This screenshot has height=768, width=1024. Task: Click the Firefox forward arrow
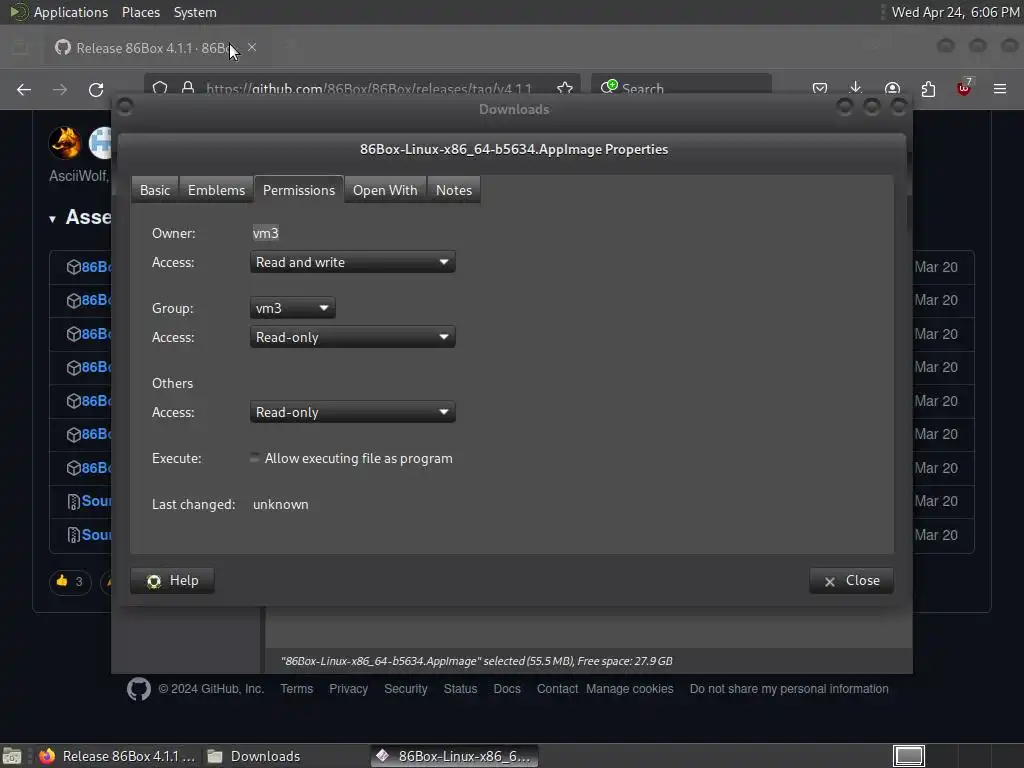point(60,89)
